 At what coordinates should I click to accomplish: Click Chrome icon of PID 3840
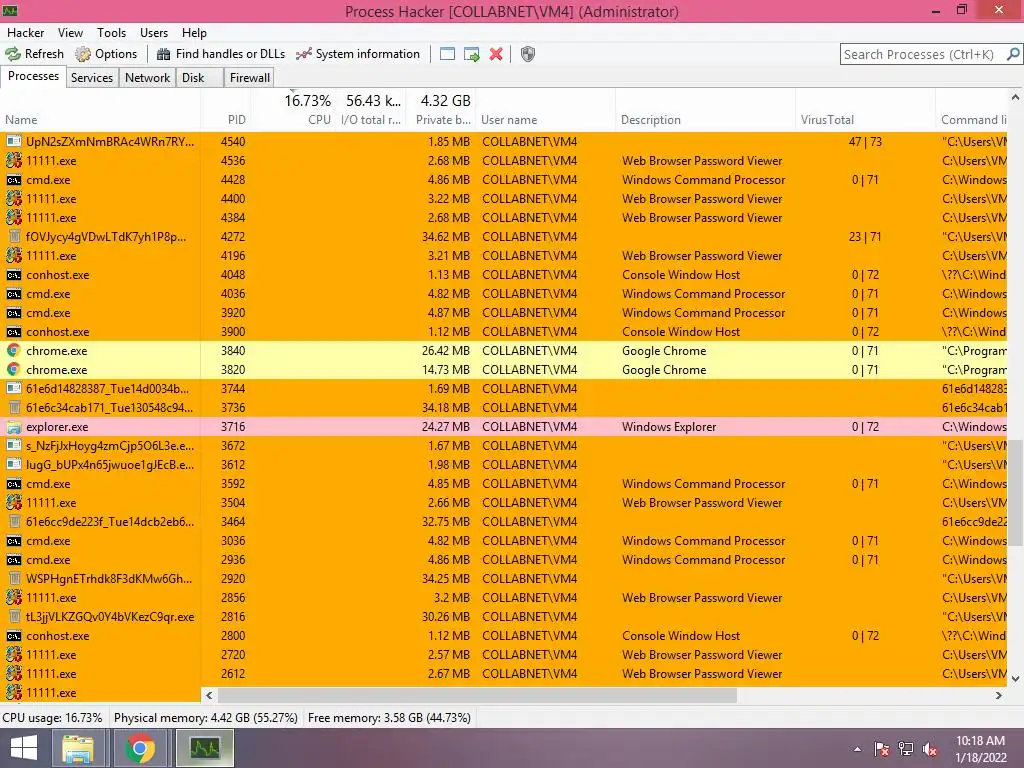(13, 351)
